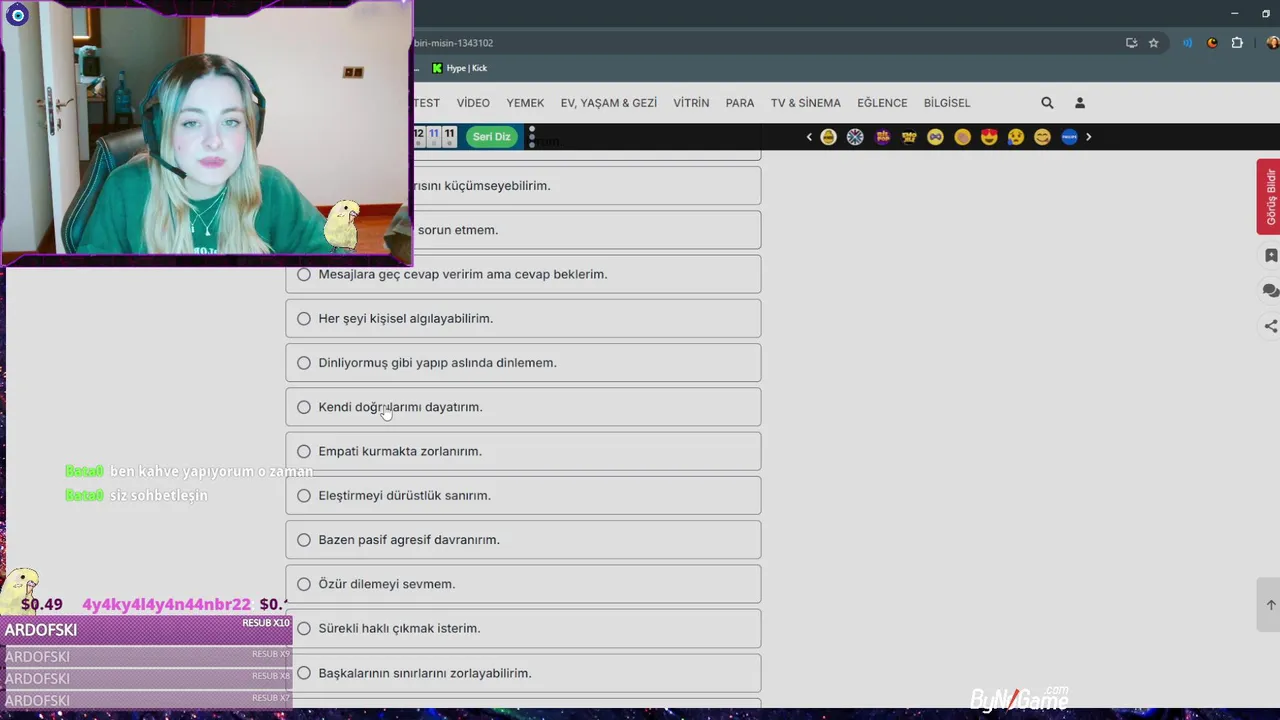Select 'Mesajlara geç cevap veririm' radio button
The height and width of the screenshot is (720, 1280).
pyautogui.click(x=304, y=274)
